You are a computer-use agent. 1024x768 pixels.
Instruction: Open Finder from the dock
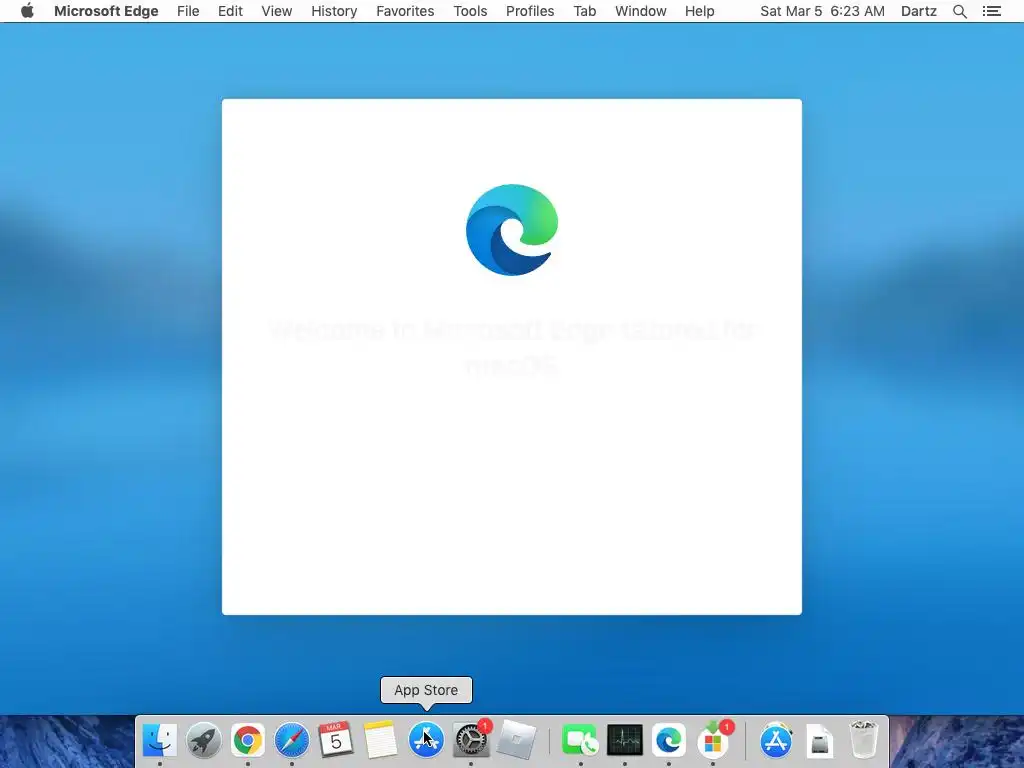click(159, 741)
